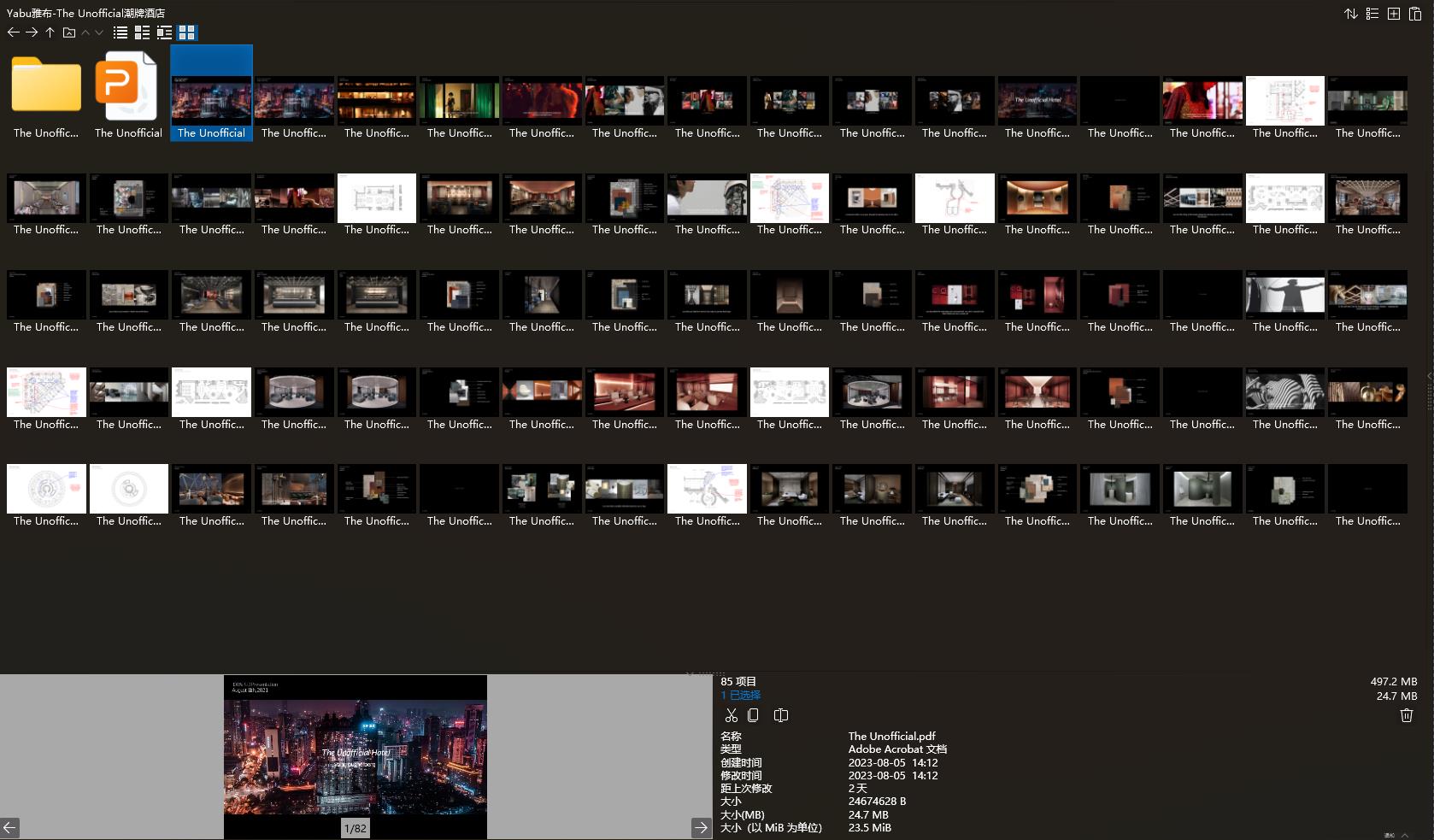Click the paste clipboard icon
This screenshot has height=840, width=1434.
(1415, 14)
